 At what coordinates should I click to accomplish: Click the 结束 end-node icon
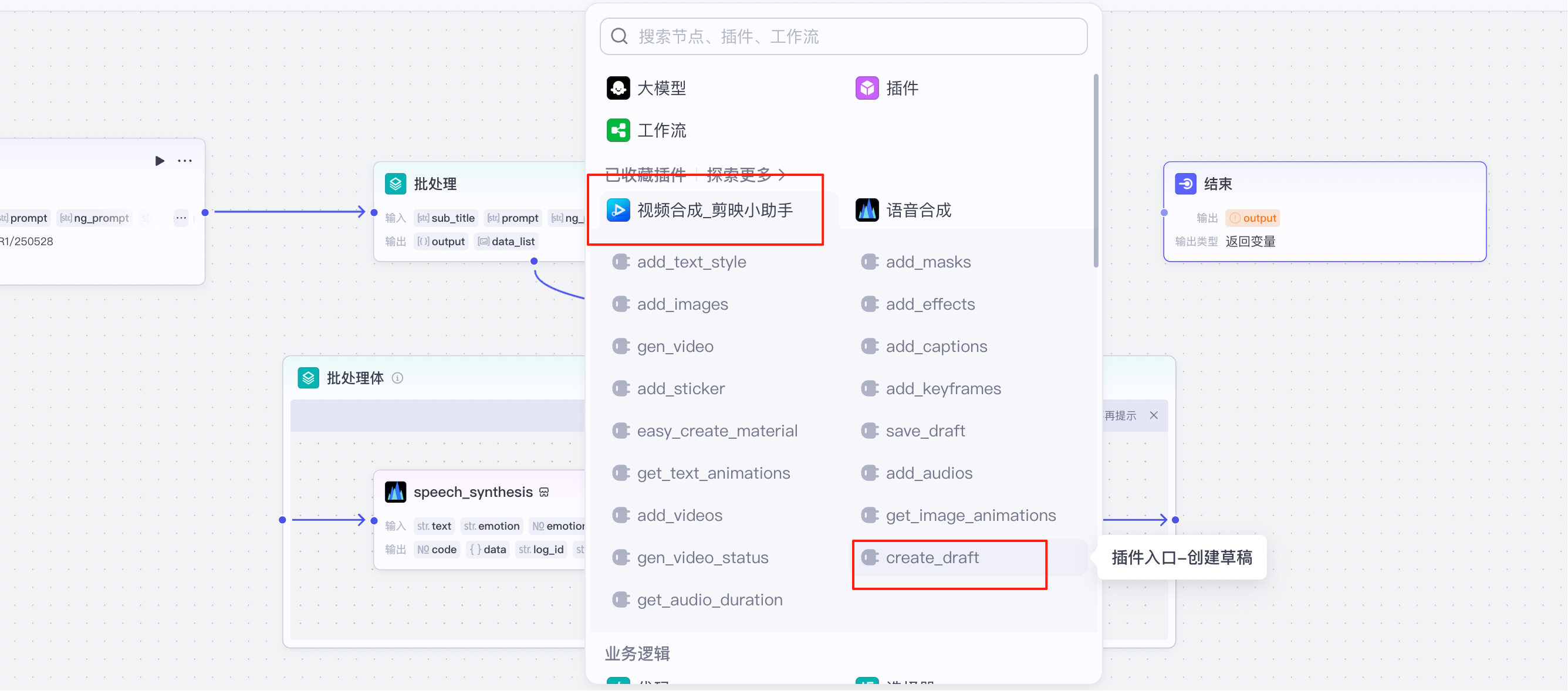point(1185,184)
